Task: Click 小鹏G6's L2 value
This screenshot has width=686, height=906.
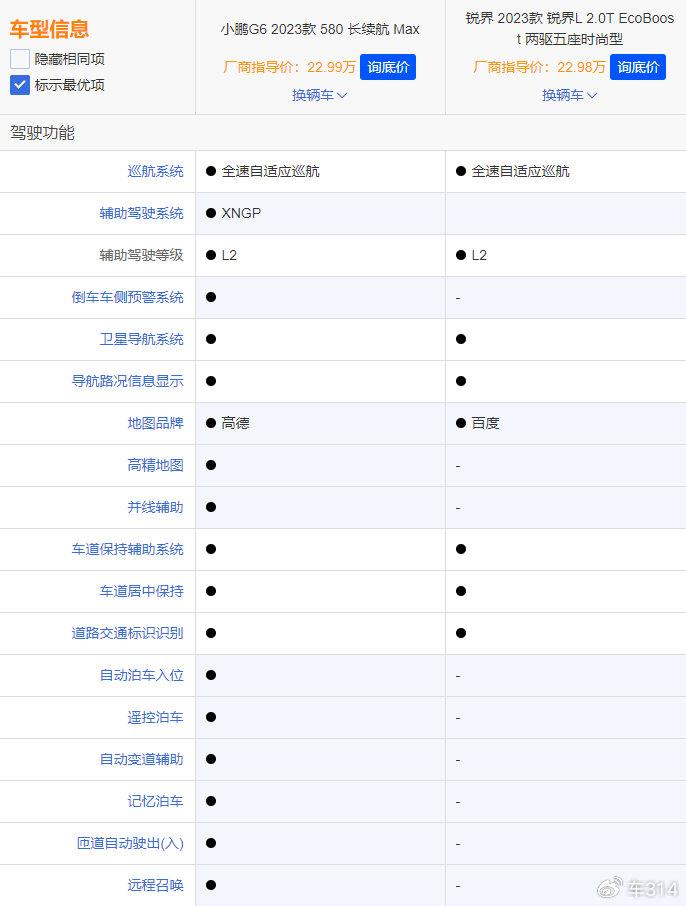Action: tap(229, 255)
